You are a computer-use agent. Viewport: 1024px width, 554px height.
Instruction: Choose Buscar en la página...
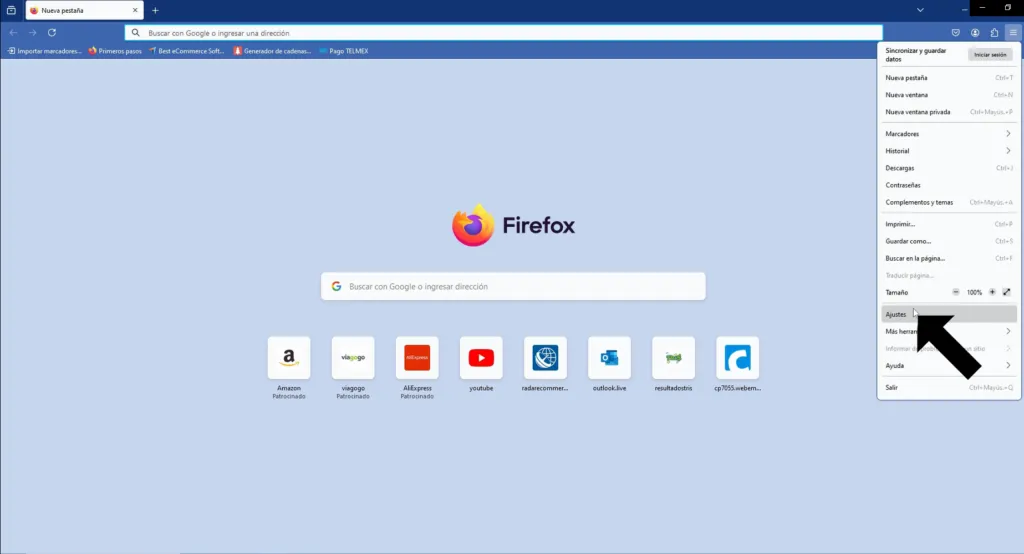coord(949,258)
